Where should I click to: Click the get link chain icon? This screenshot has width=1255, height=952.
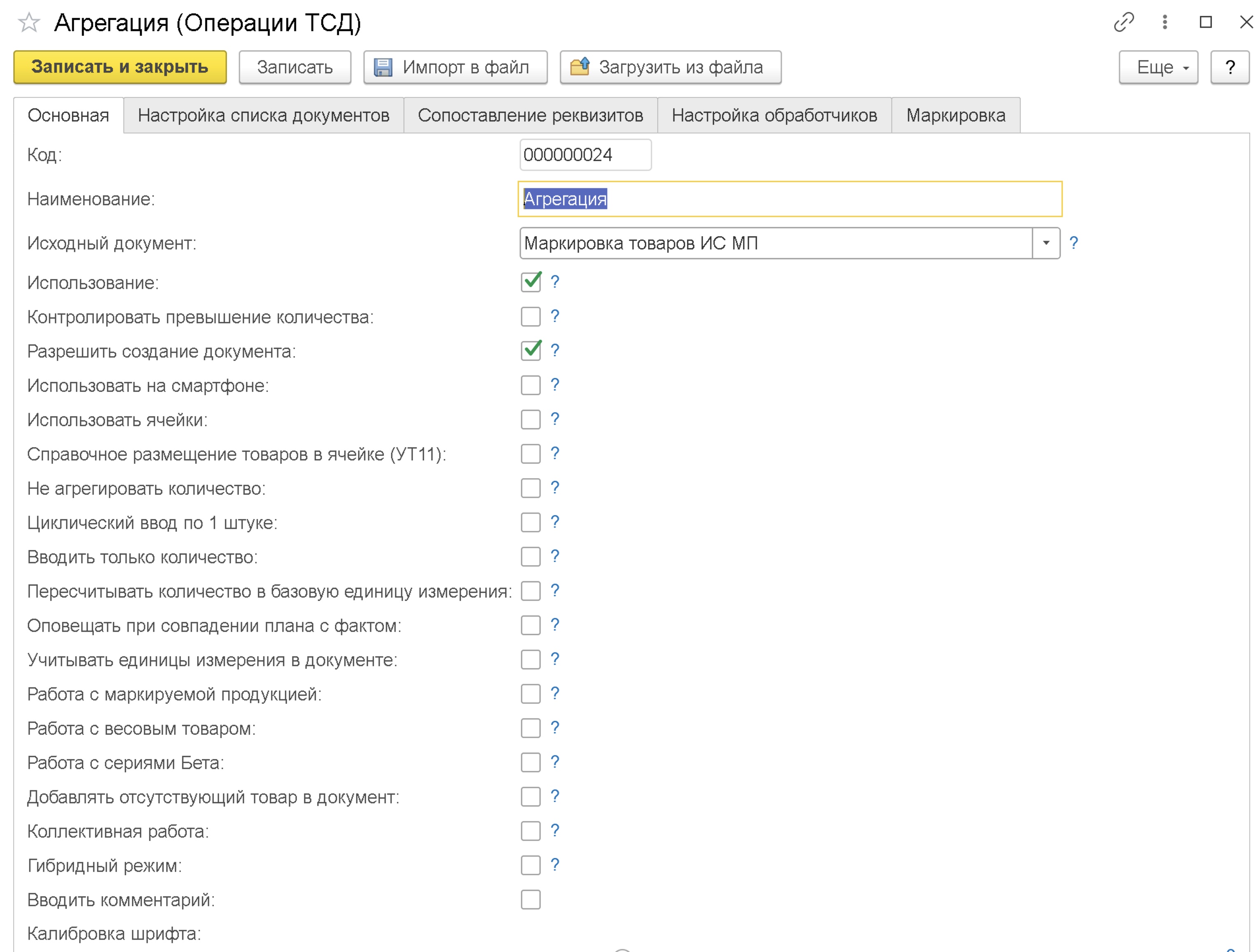tap(1124, 22)
